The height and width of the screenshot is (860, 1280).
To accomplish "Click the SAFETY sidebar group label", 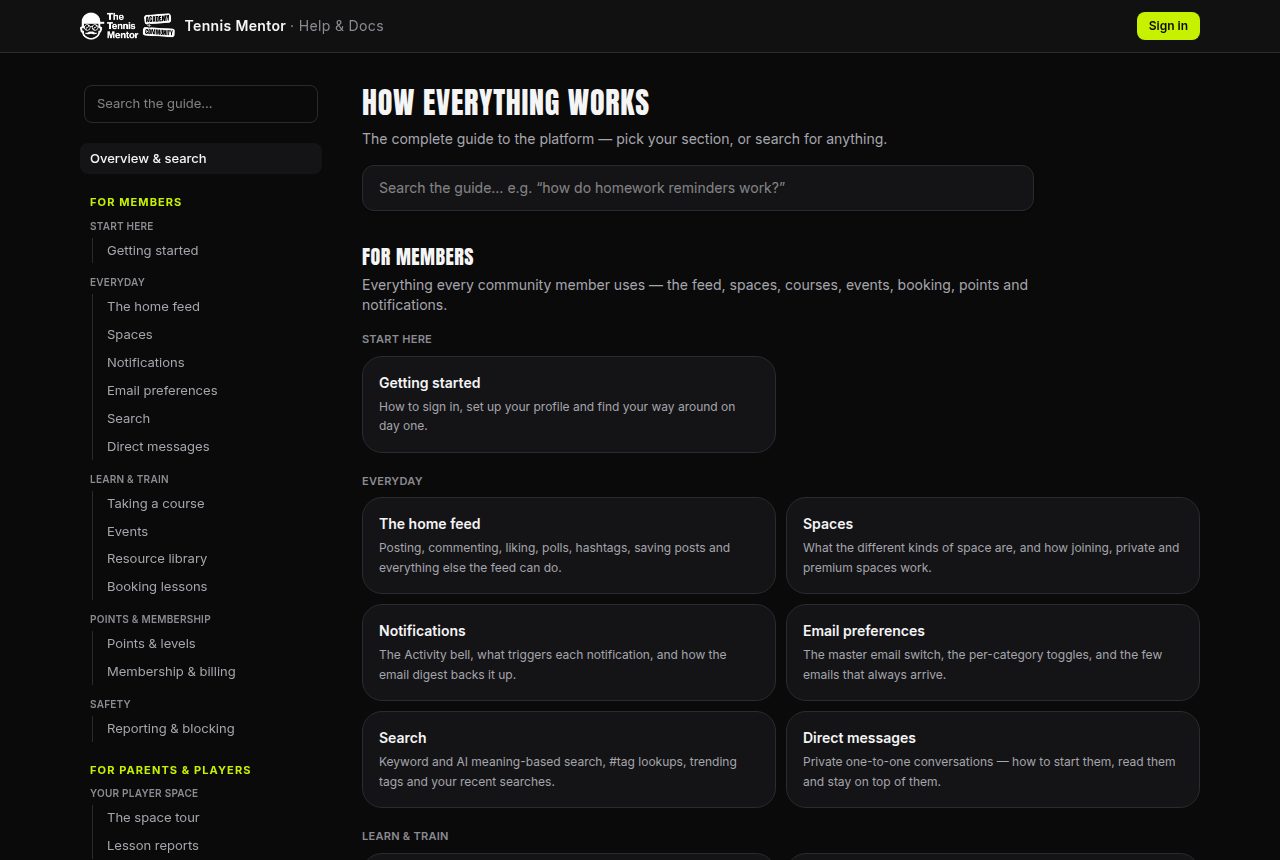I will (110, 704).
